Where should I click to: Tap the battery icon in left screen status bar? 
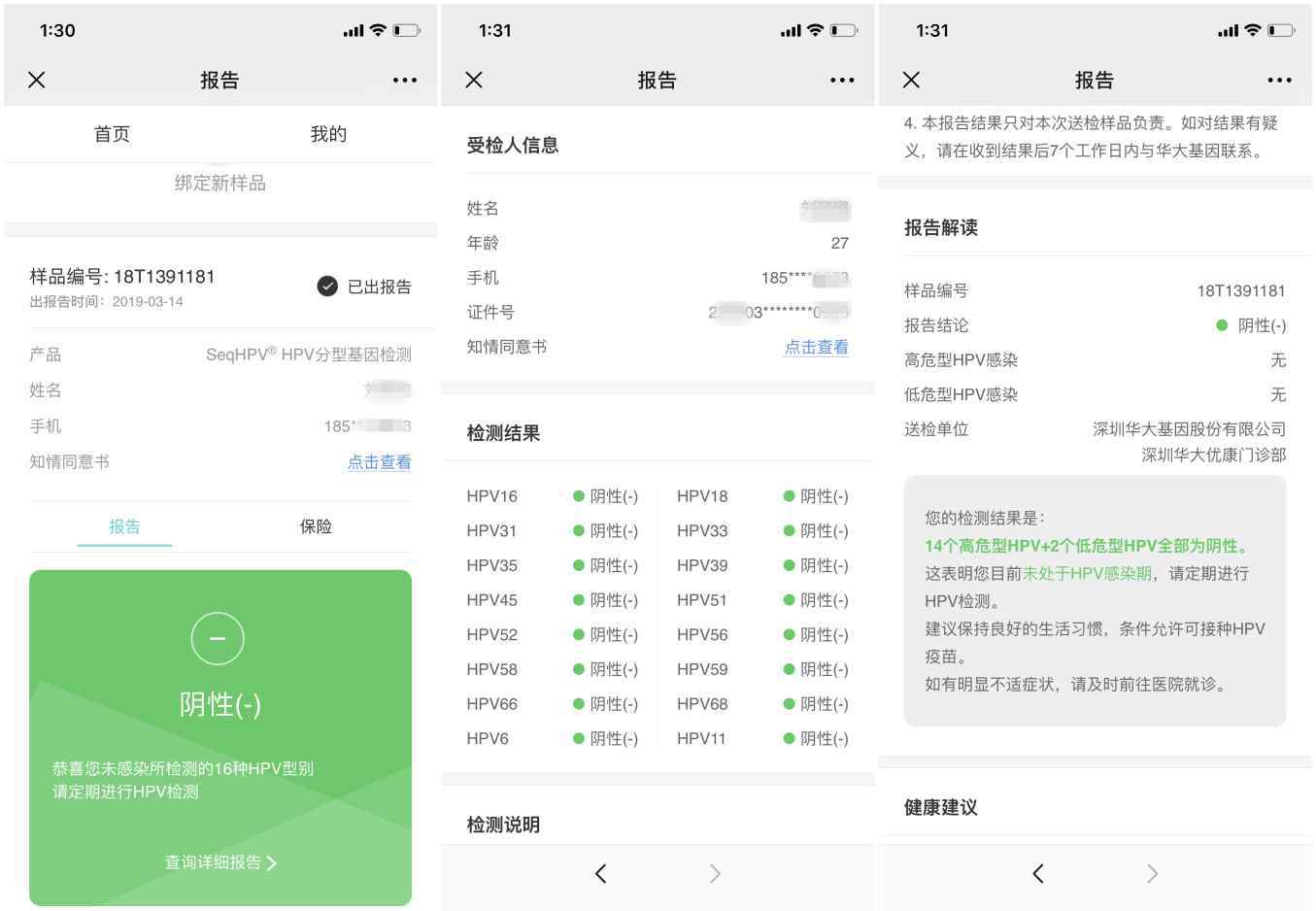pyautogui.click(x=406, y=31)
